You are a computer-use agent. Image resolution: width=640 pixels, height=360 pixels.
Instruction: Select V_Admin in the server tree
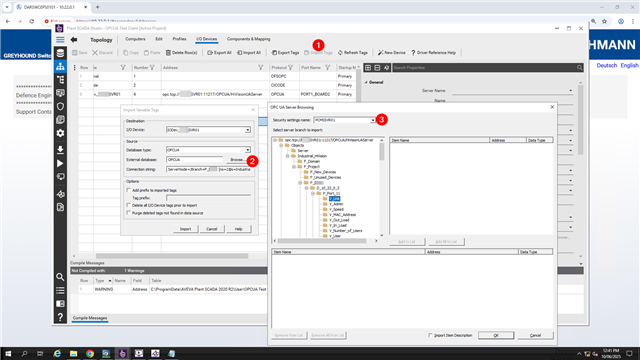pos(336,204)
